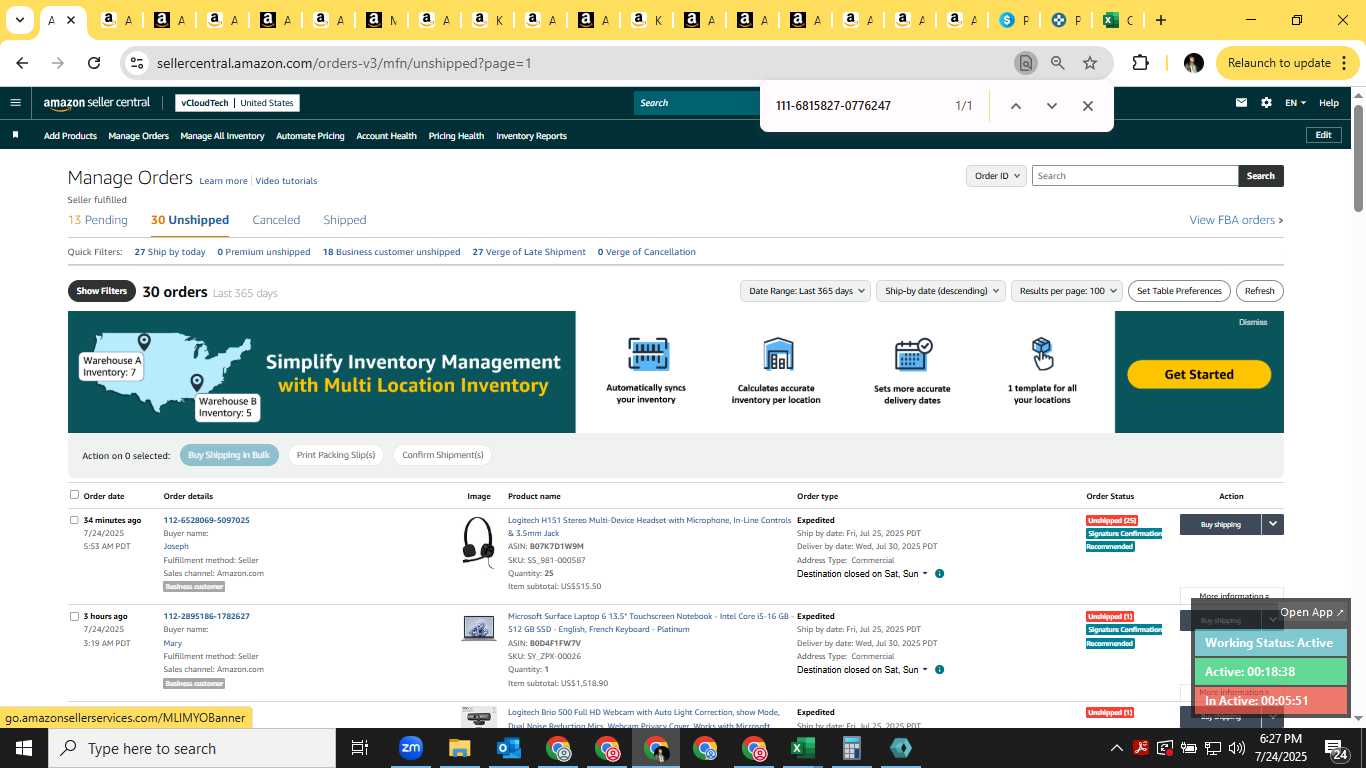This screenshot has width=1366, height=768.
Task: Switch to the Canceled orders tab
Action: click(x=276, y=220)
